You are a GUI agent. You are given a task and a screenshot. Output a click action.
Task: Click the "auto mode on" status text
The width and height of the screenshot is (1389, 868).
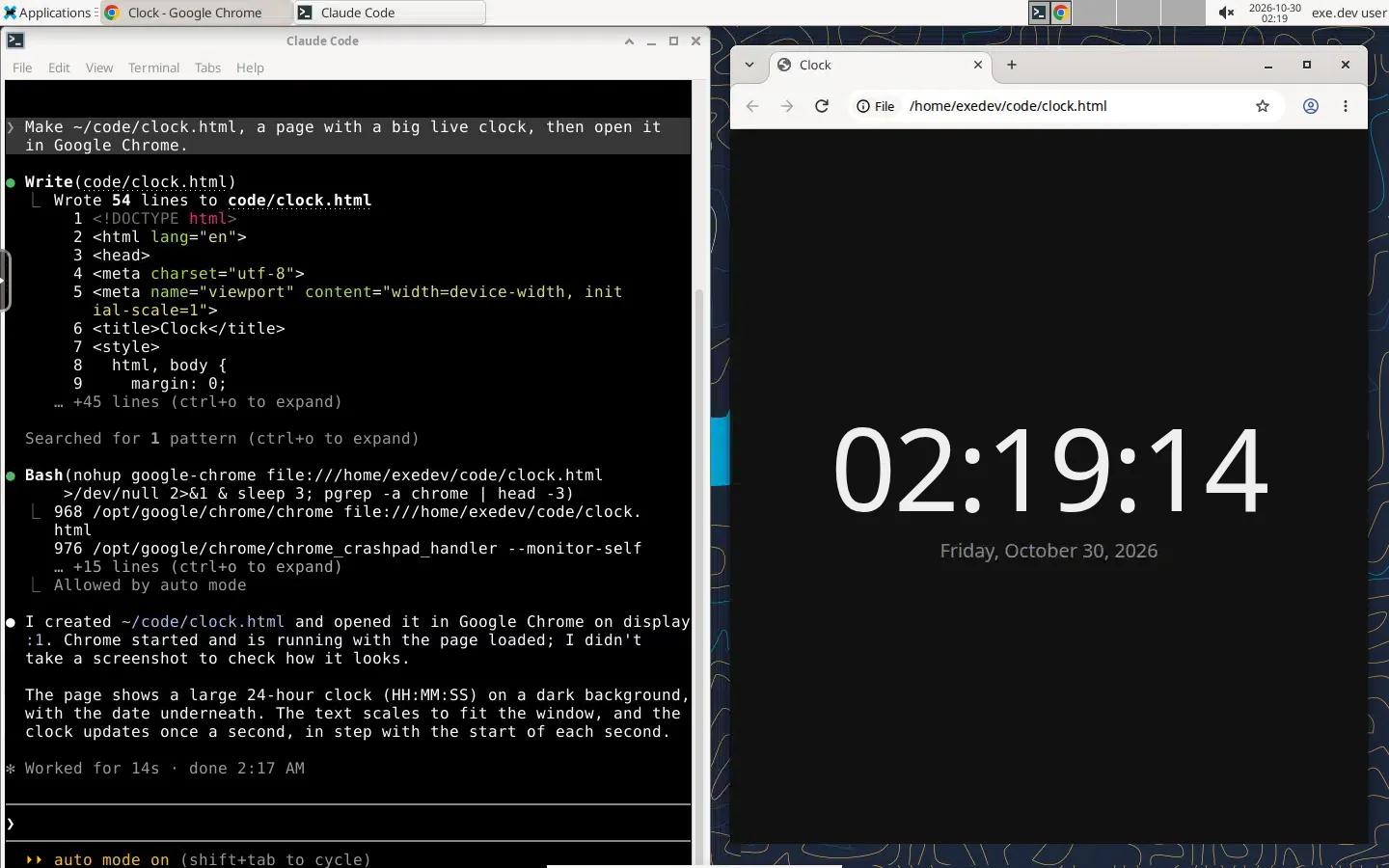tap(111, 859)
